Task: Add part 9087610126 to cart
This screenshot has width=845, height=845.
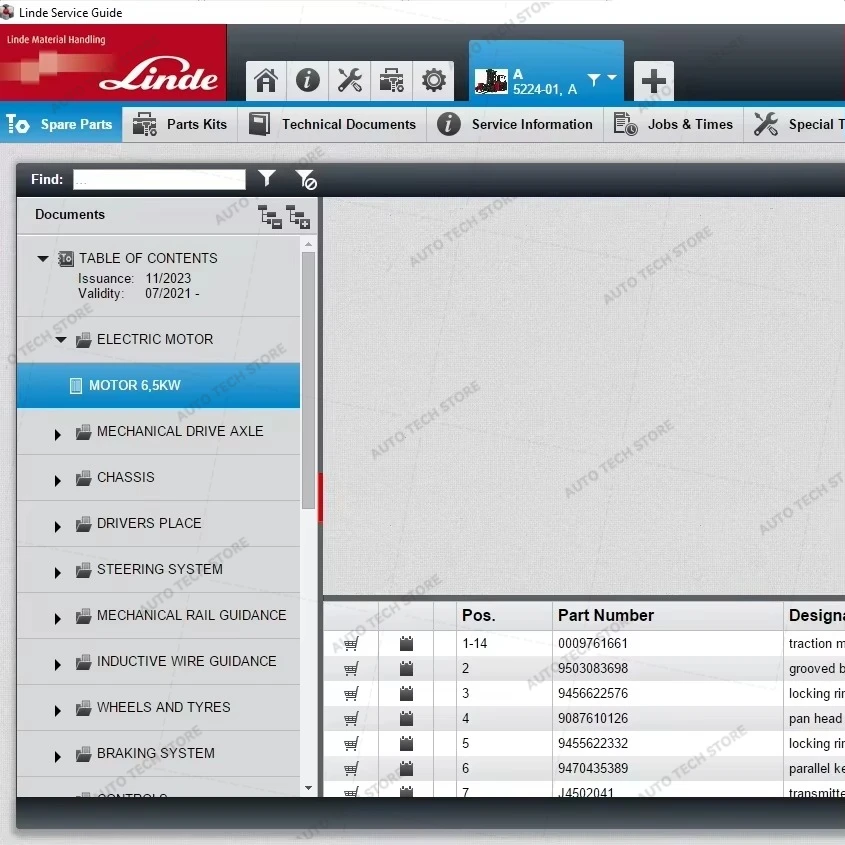Action: (351, 719)
